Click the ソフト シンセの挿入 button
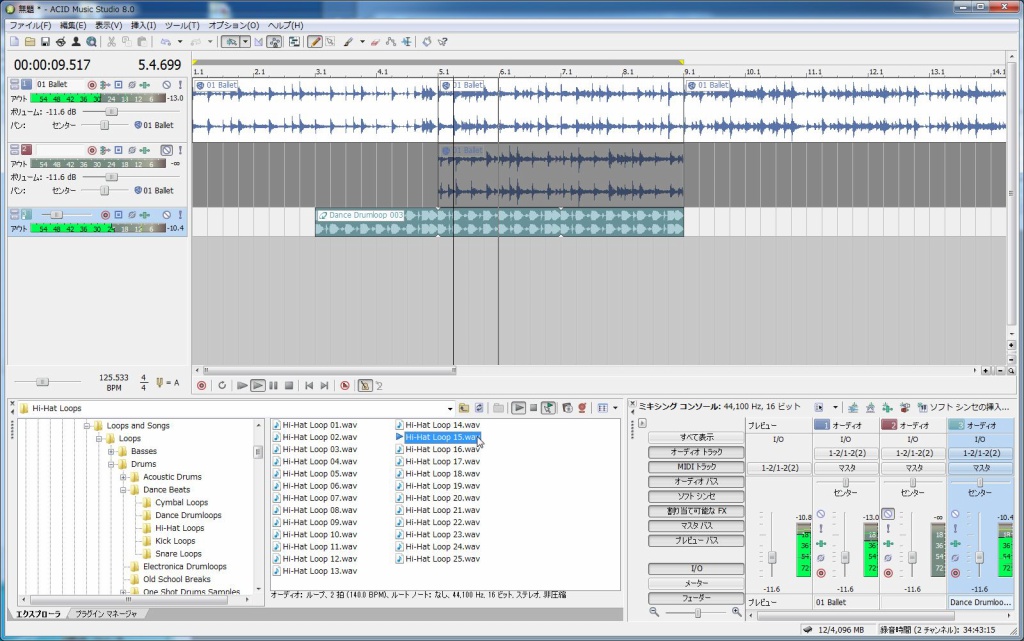 point(963,407)
